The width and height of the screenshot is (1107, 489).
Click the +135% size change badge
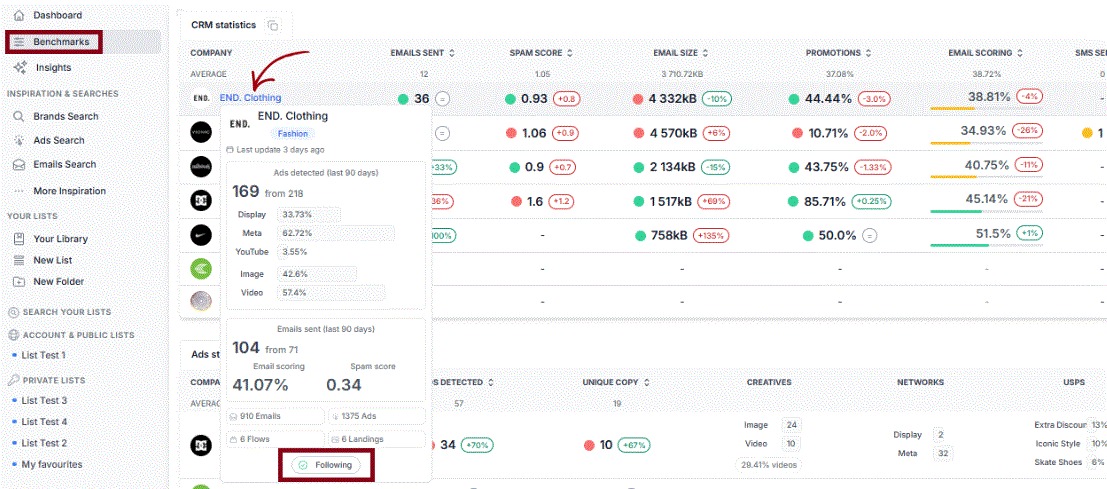pos(712,236)
